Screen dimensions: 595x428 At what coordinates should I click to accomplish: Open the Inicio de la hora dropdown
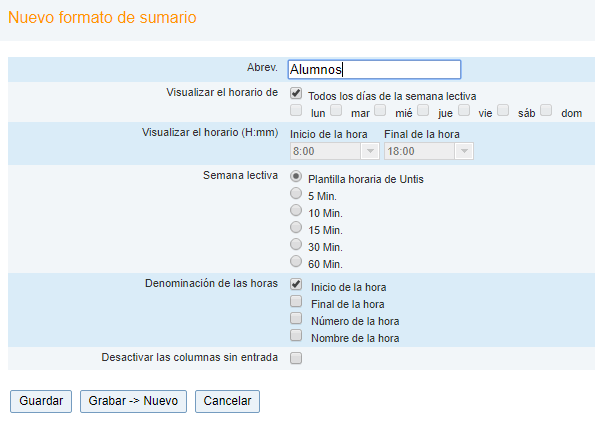pos(335,151)
